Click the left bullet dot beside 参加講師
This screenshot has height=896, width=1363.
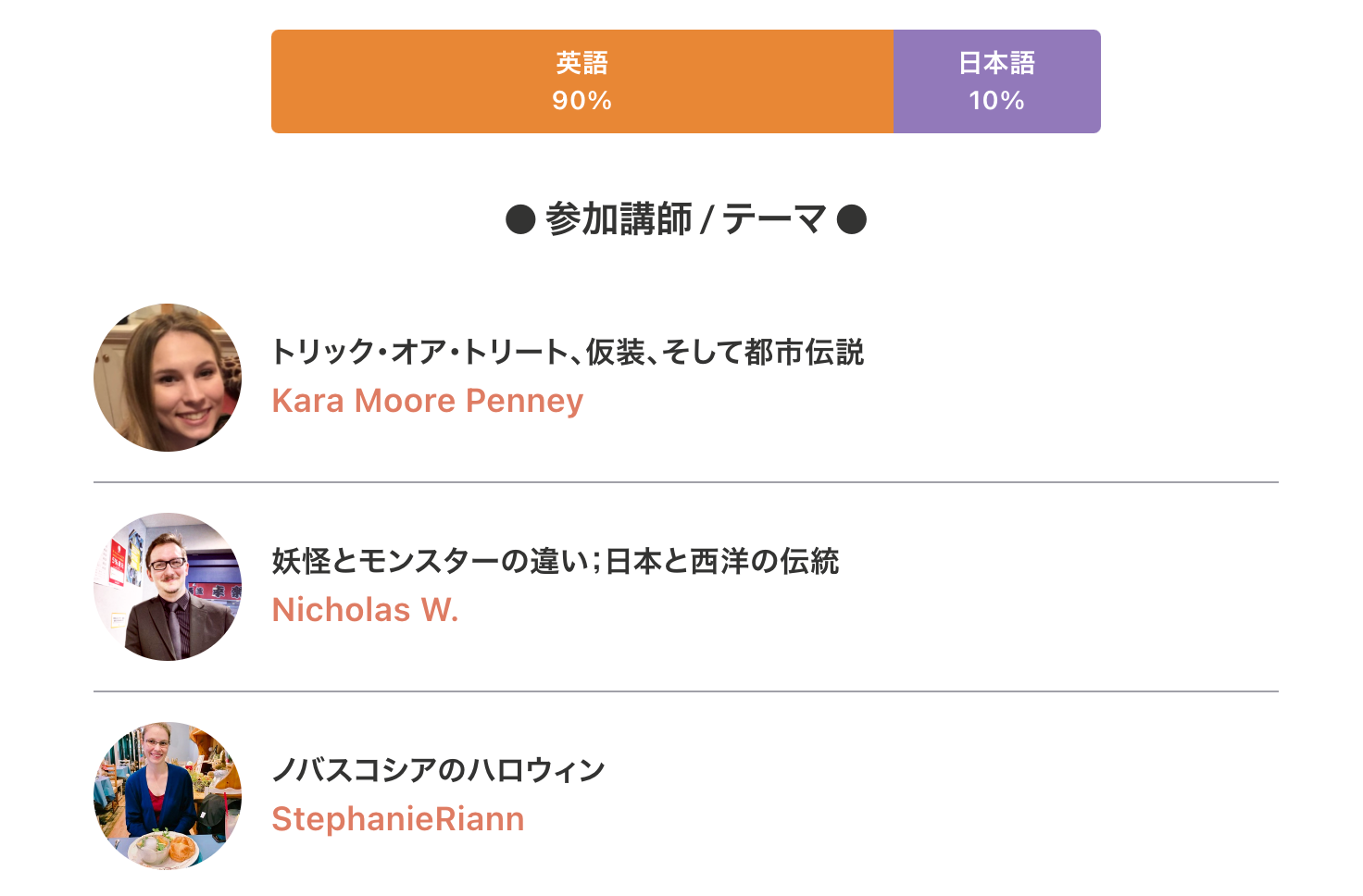pos(520,220)
